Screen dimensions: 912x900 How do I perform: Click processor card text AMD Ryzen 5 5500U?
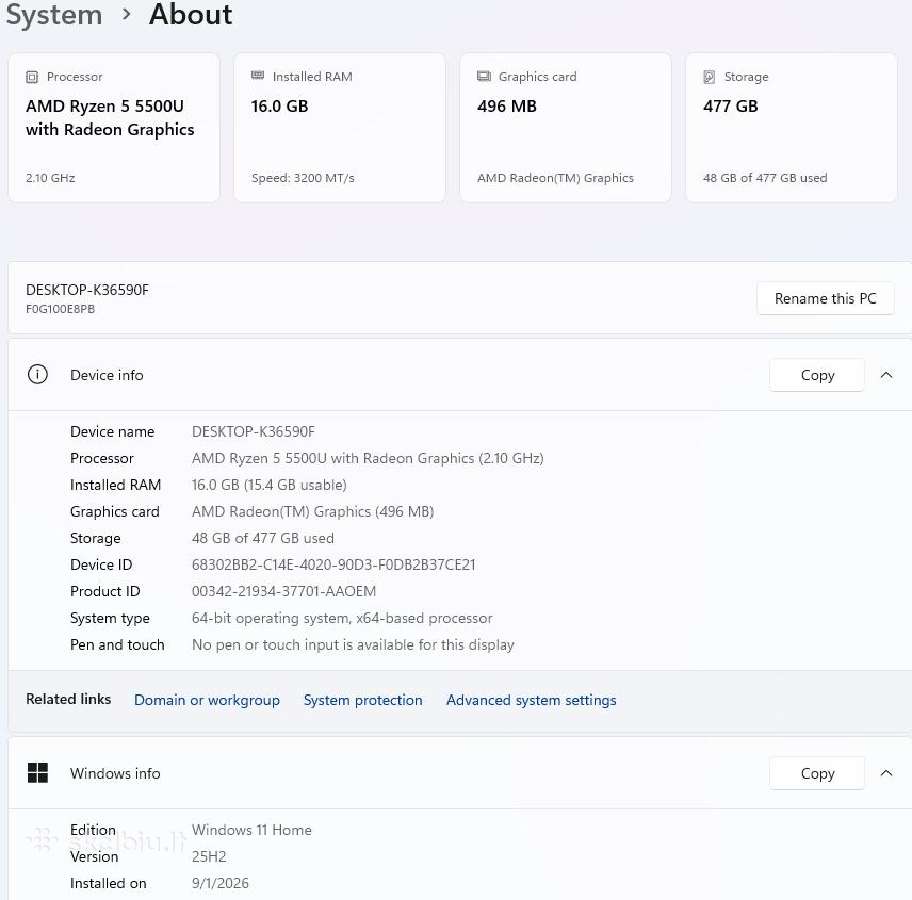[105, 106]
